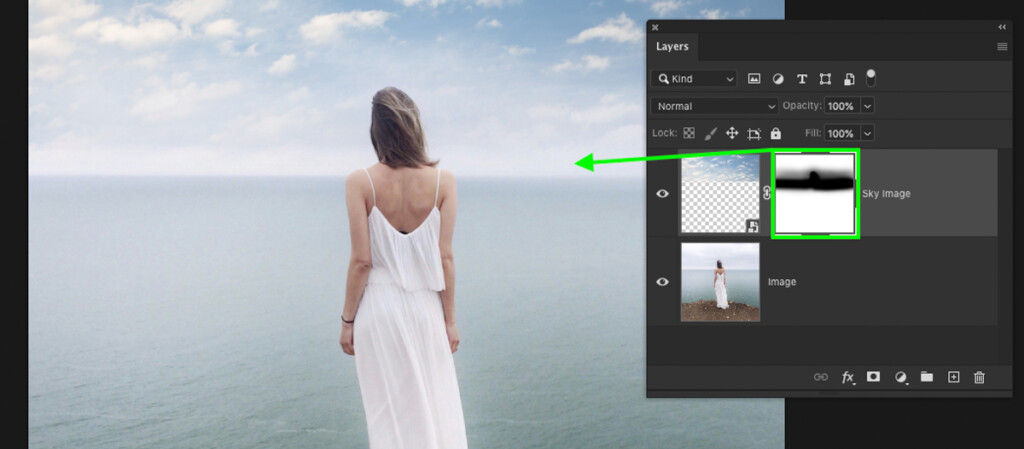Hide the Image layer

[x=662, y=282]
